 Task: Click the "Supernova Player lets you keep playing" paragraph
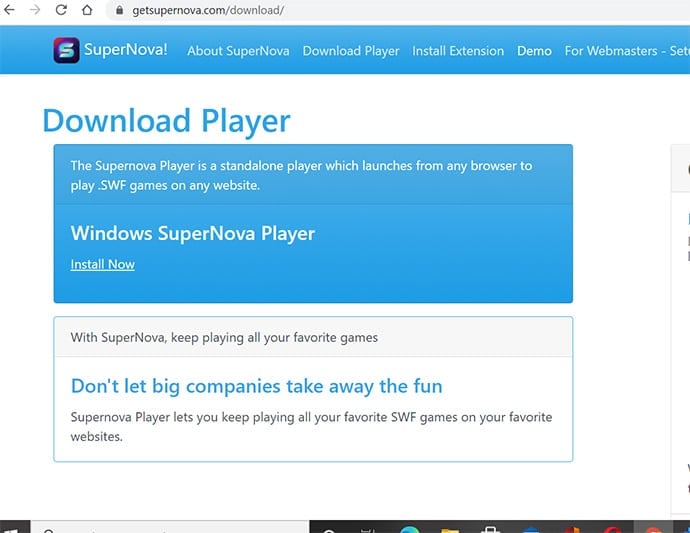(x=311, y=426)
